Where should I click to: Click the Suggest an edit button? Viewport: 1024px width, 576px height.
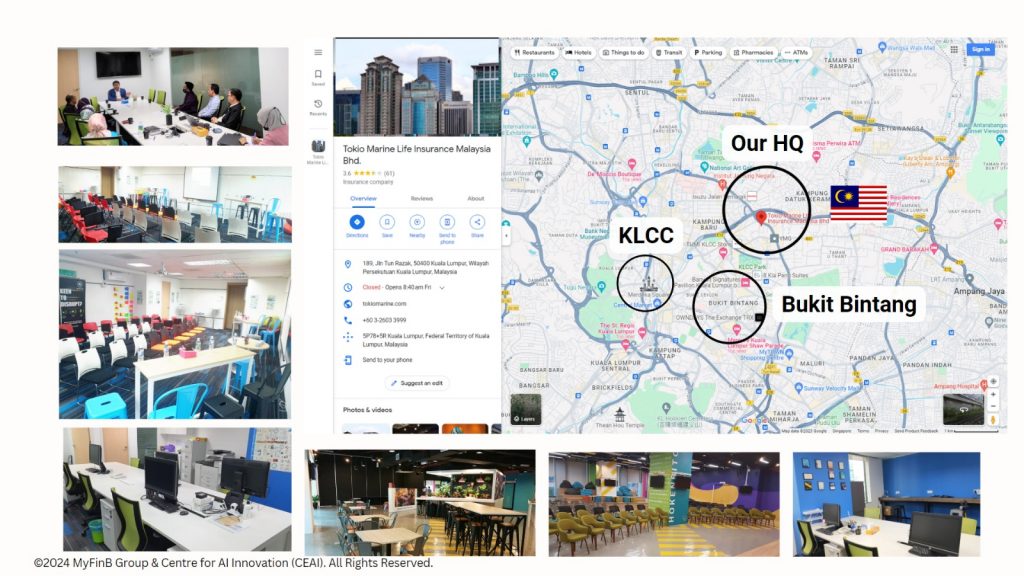pos(417,383)
